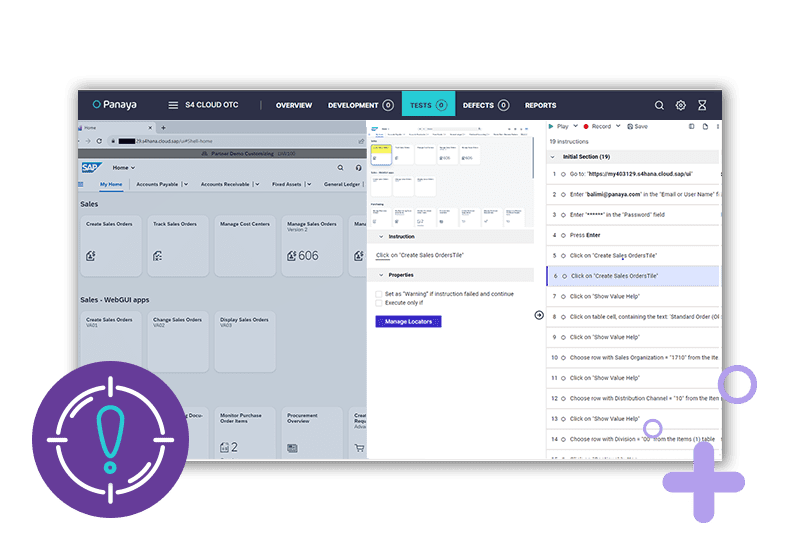Click the SAP Fiori search magnifier
The image size is (800, 550).
pyautogui.click(x=340, y=167)
